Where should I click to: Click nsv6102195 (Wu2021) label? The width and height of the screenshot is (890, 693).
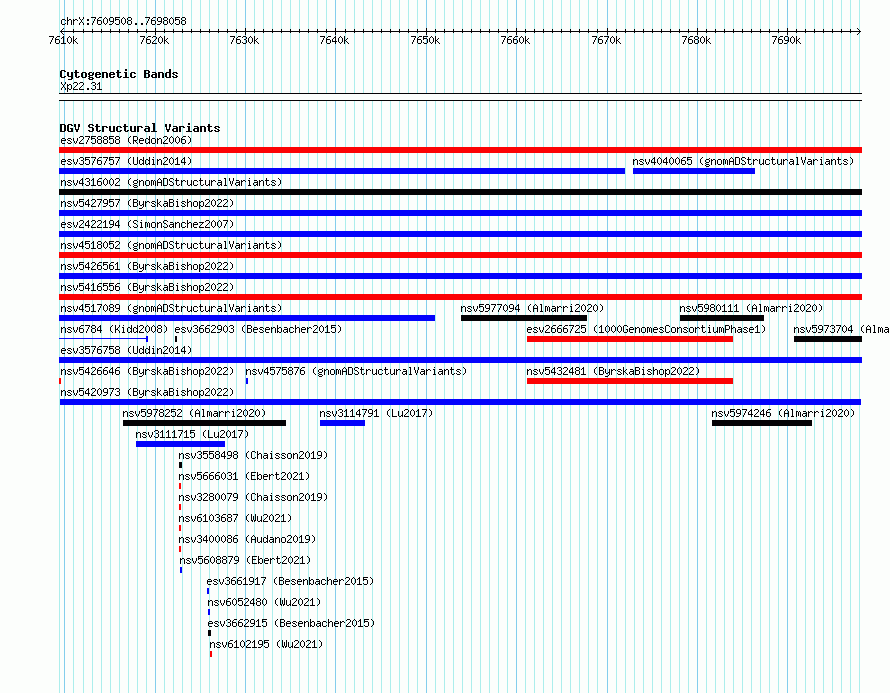point(266,644)
